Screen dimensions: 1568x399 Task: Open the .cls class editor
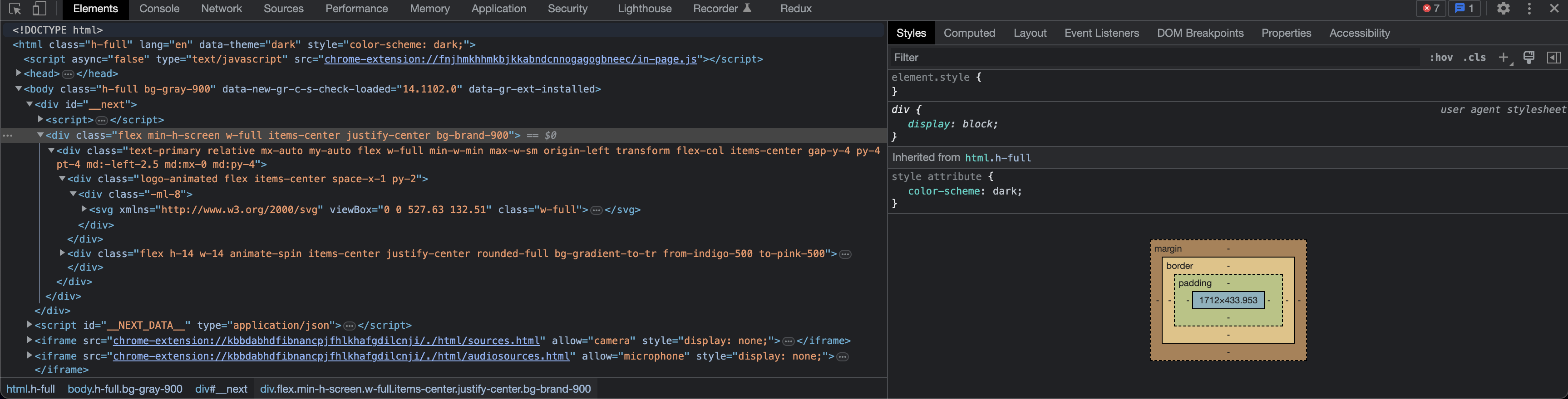pyautogui.click(x=1474, y=58)
